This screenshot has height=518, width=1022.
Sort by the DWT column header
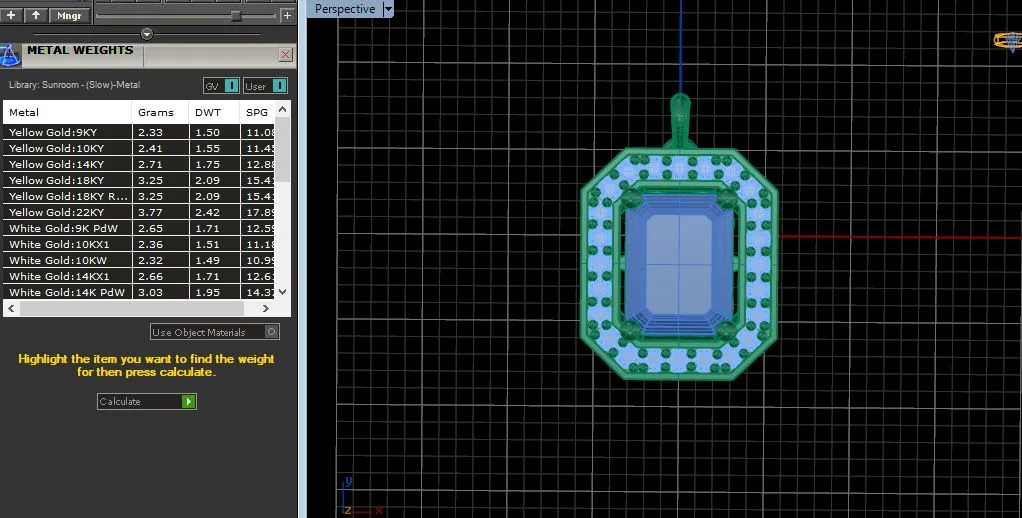pyautogui.click(x=214, y=112)
